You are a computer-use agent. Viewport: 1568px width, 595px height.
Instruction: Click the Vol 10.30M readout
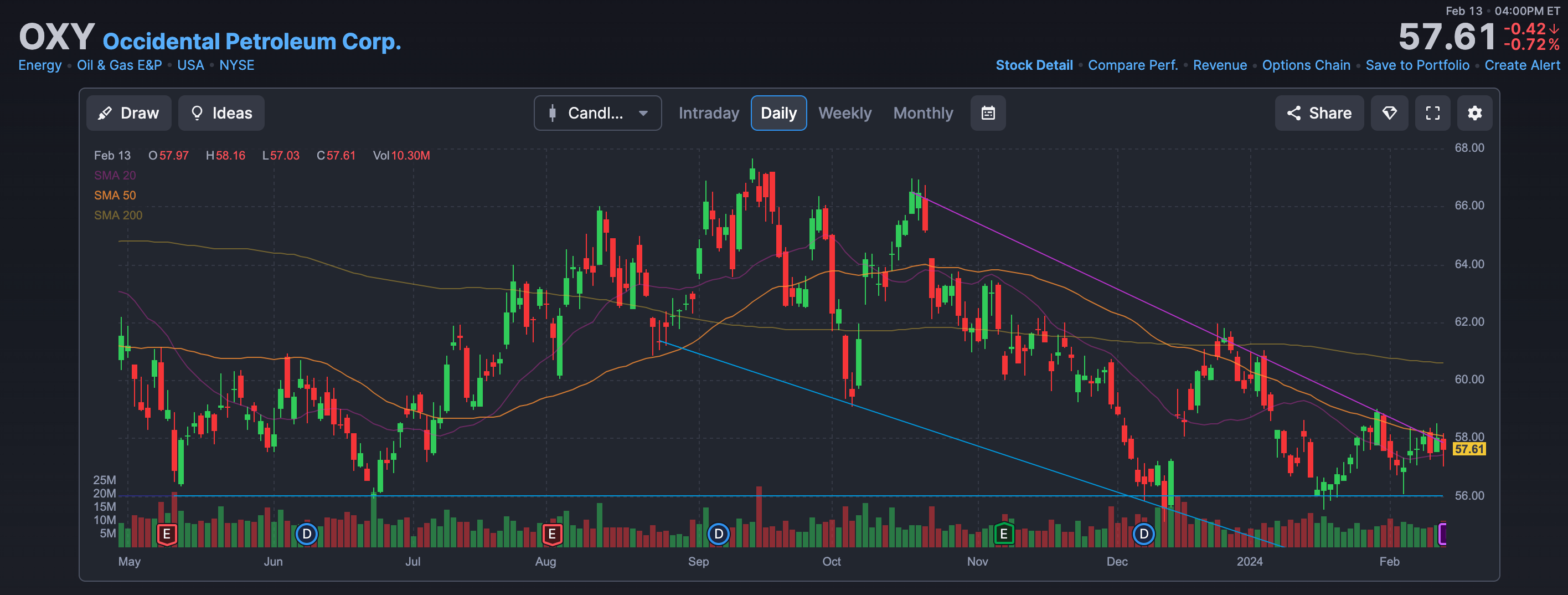click(x=401, y=155)
